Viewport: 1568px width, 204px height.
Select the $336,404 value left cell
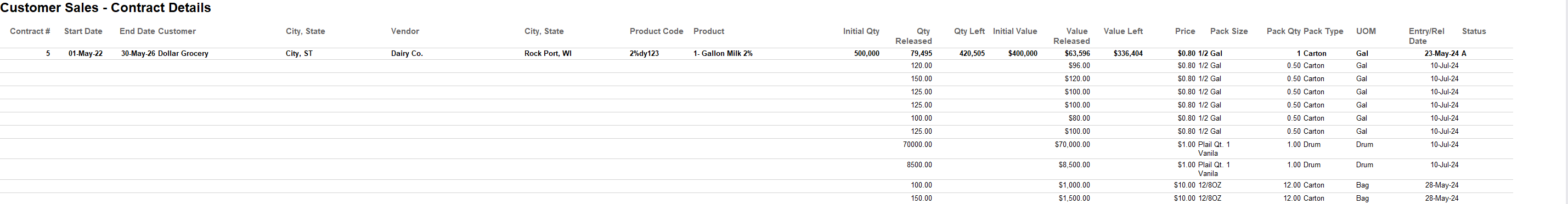1128,54
